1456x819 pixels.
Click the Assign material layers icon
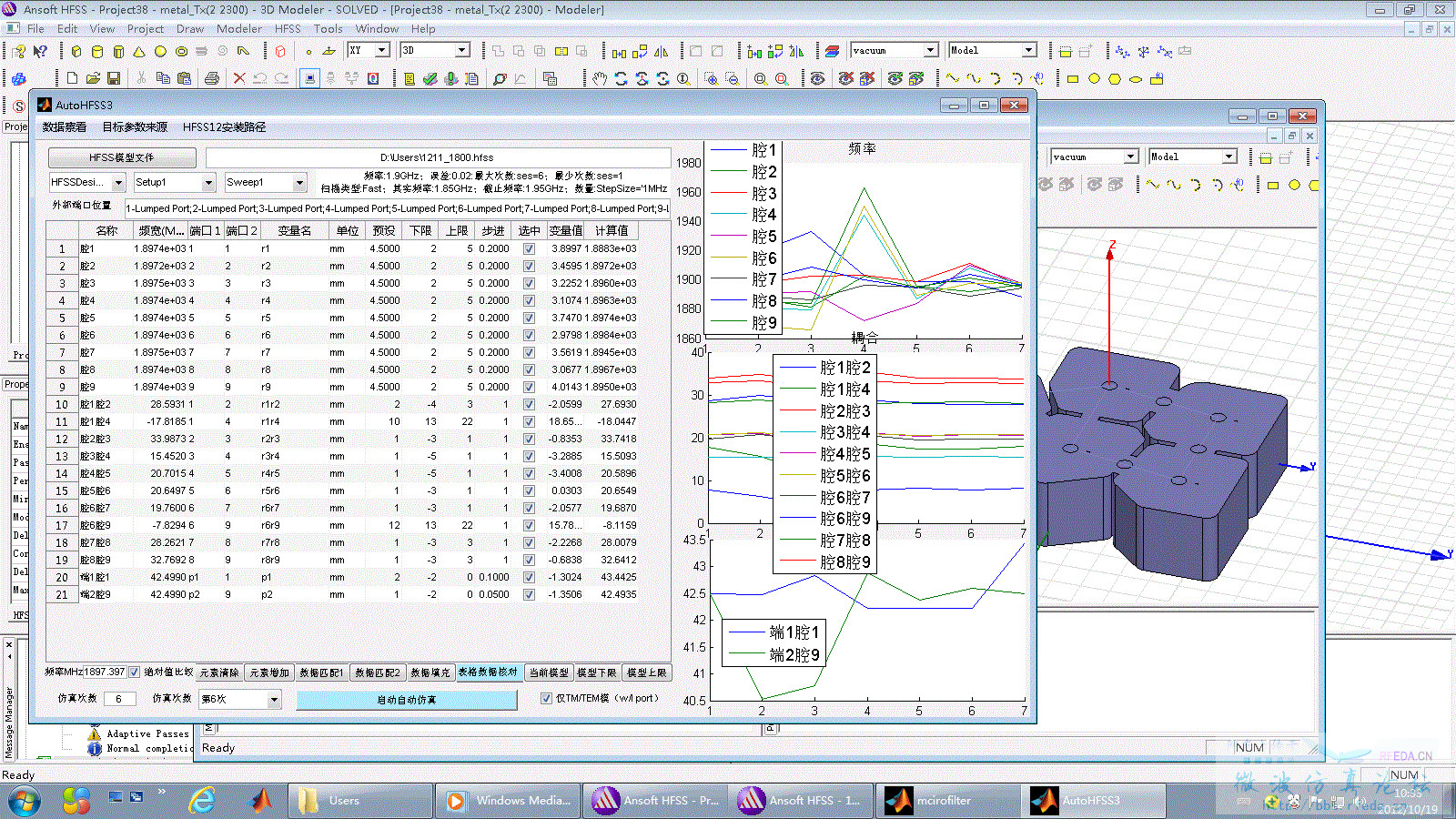pyautogui.click(x=833, y=51)
